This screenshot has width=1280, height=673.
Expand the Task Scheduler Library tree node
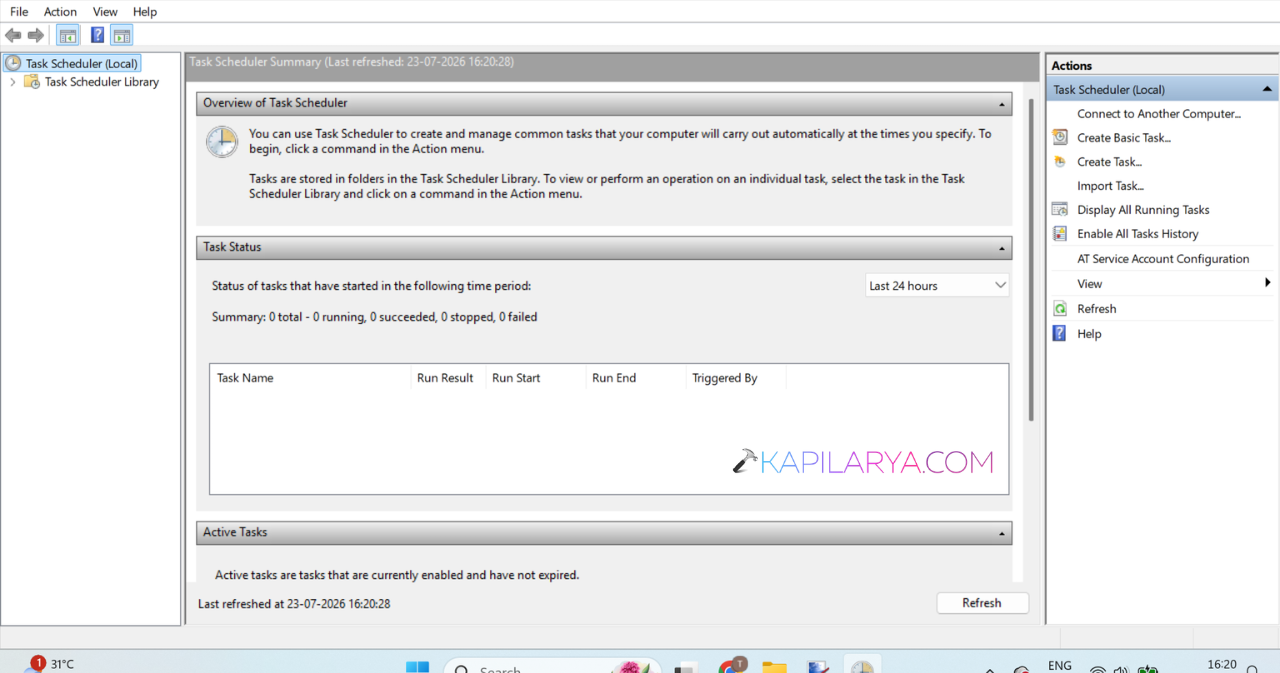(12, 82)
